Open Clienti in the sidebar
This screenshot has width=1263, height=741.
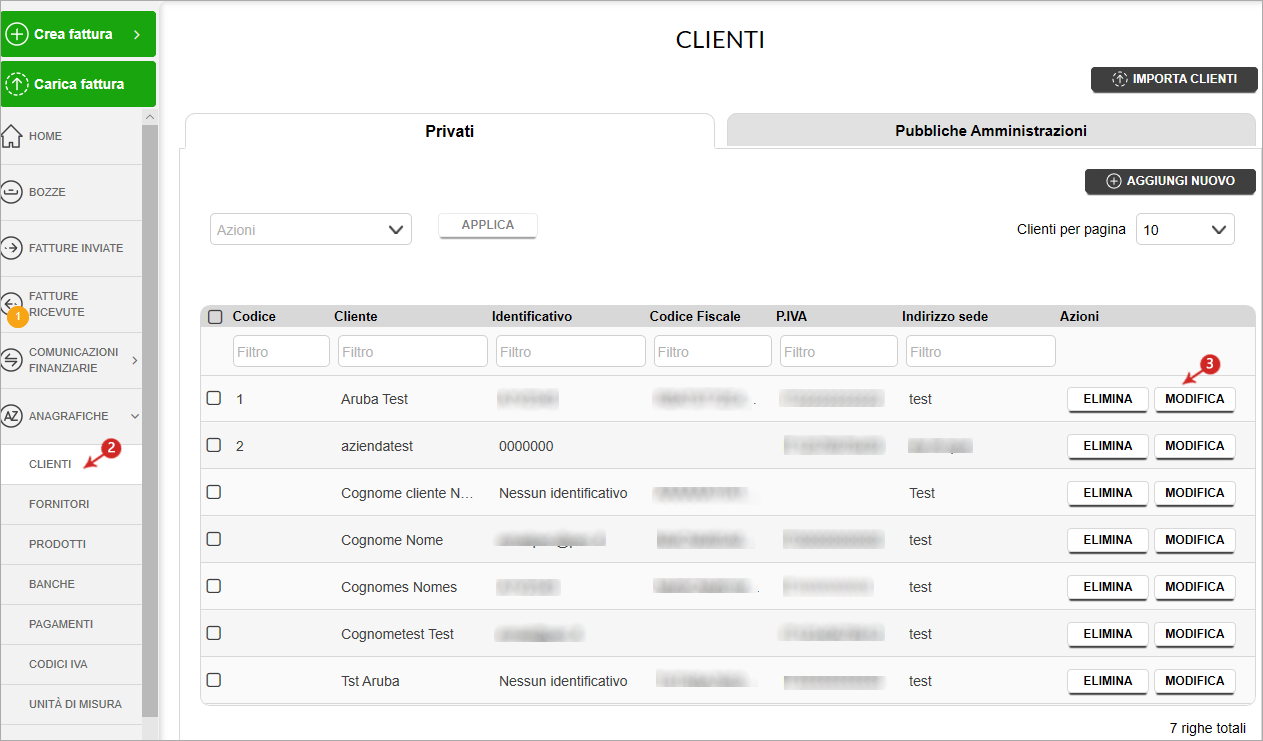coord(71,464)
